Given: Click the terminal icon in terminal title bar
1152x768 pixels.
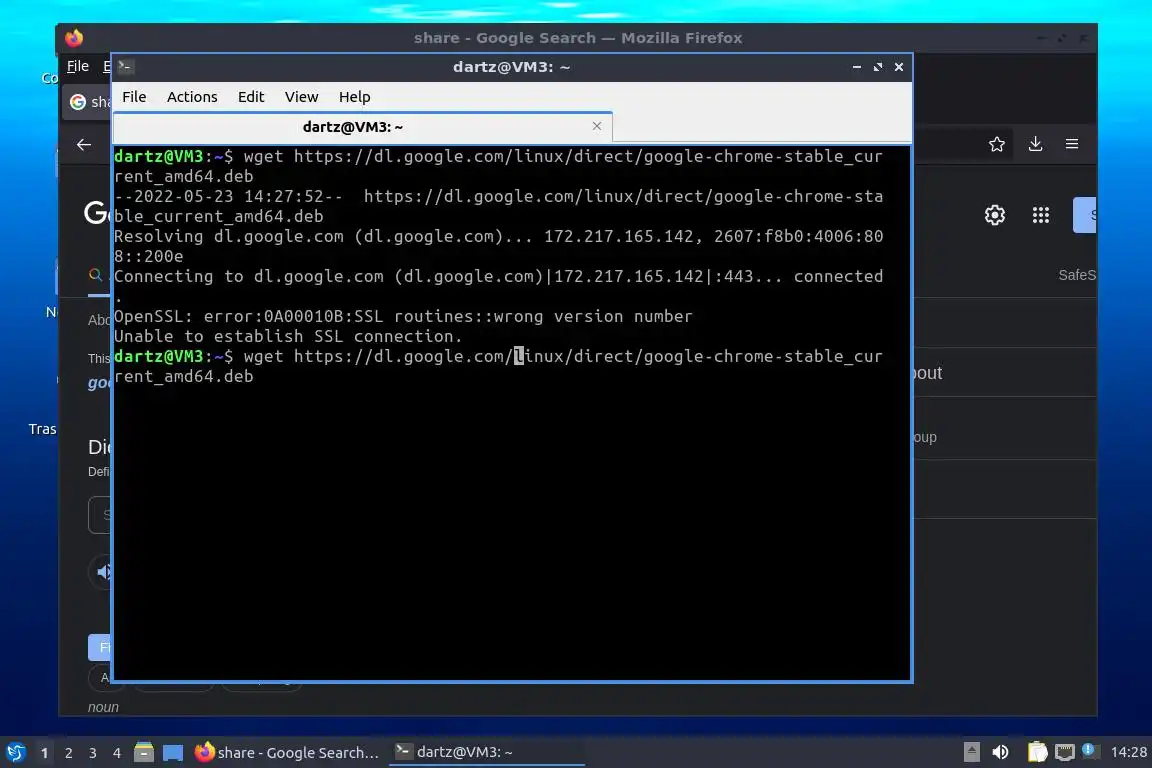Looking at the screenshot, I should [x=125, y=67].
